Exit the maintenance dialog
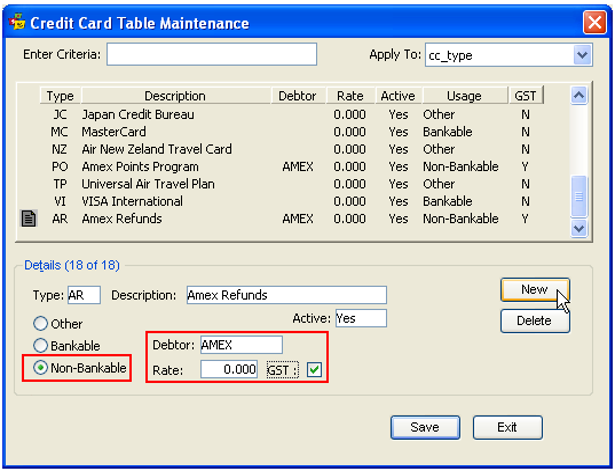 [x=508, y=427]
